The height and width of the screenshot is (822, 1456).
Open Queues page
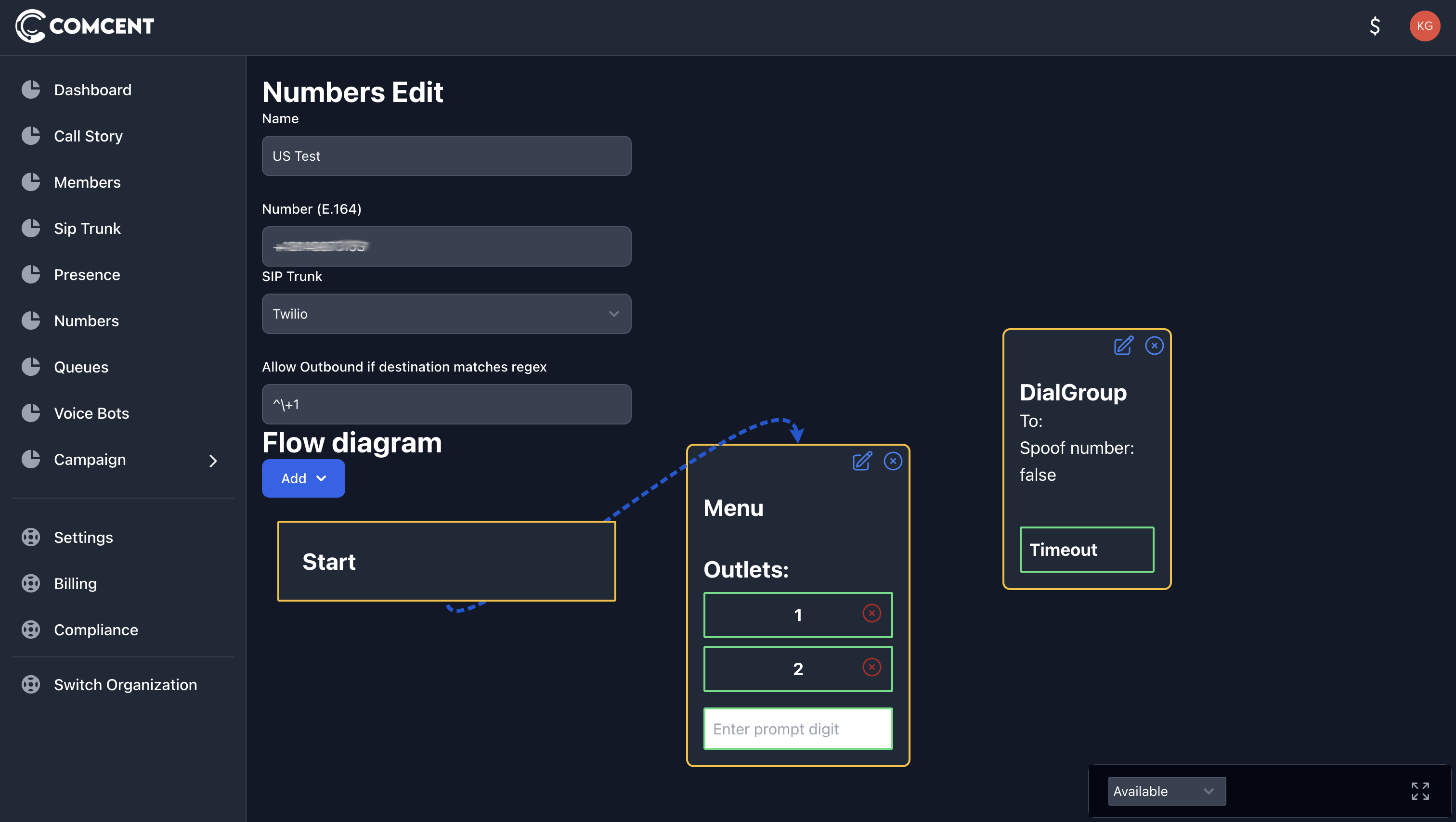pos(81,368)
